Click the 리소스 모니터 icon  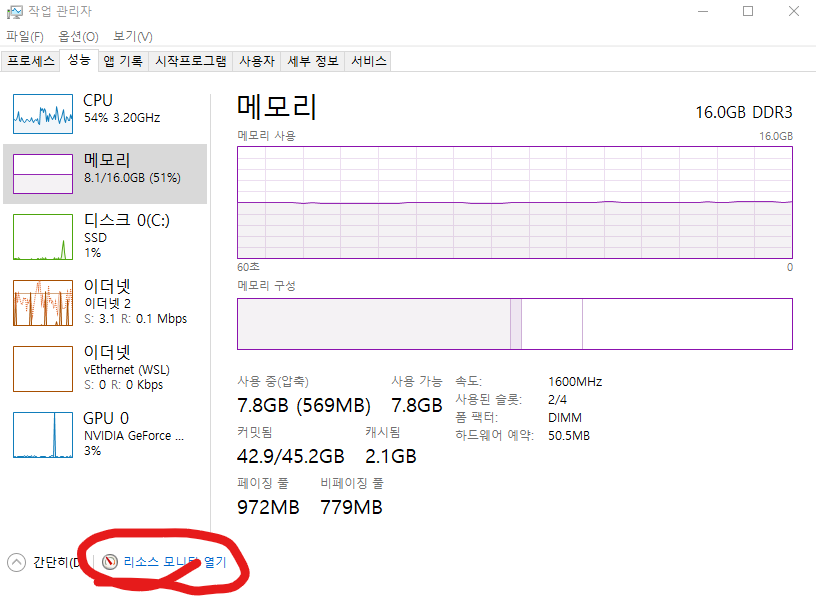click(111, 562)
